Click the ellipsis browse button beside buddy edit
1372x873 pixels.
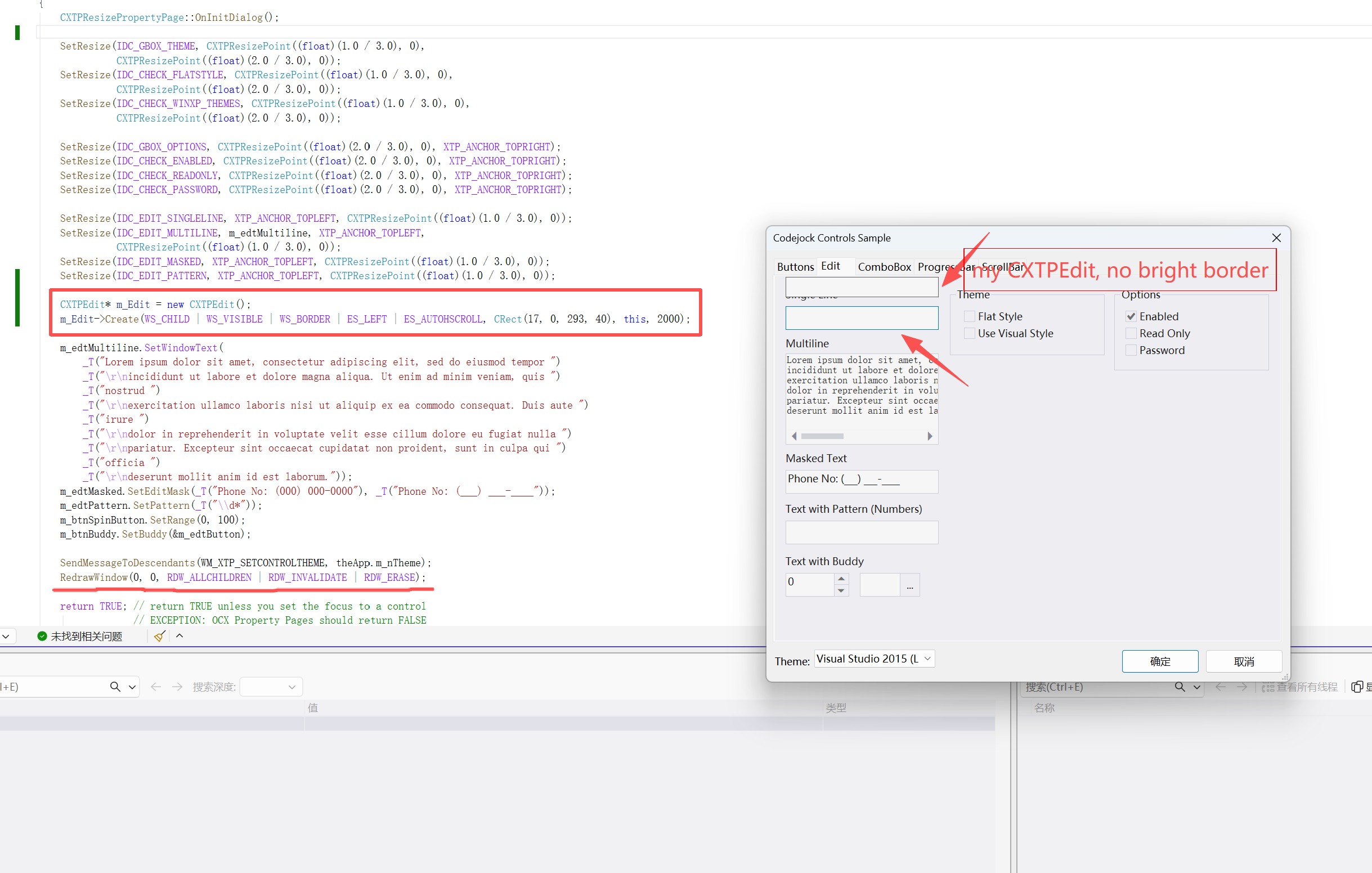click(x=910, y=585)
